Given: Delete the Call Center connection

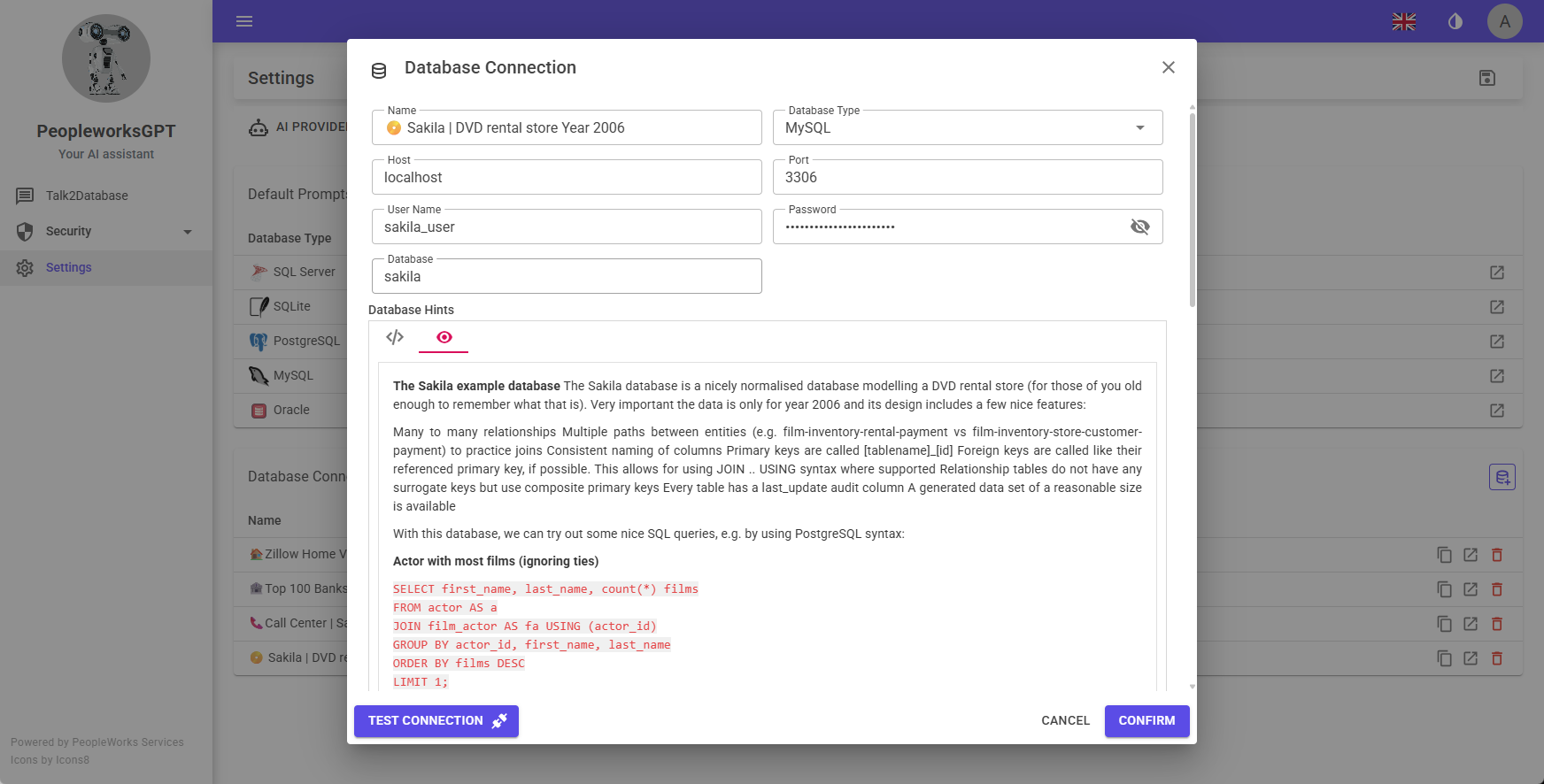Looking at the screenshot, I should [x=1497, y=624].
